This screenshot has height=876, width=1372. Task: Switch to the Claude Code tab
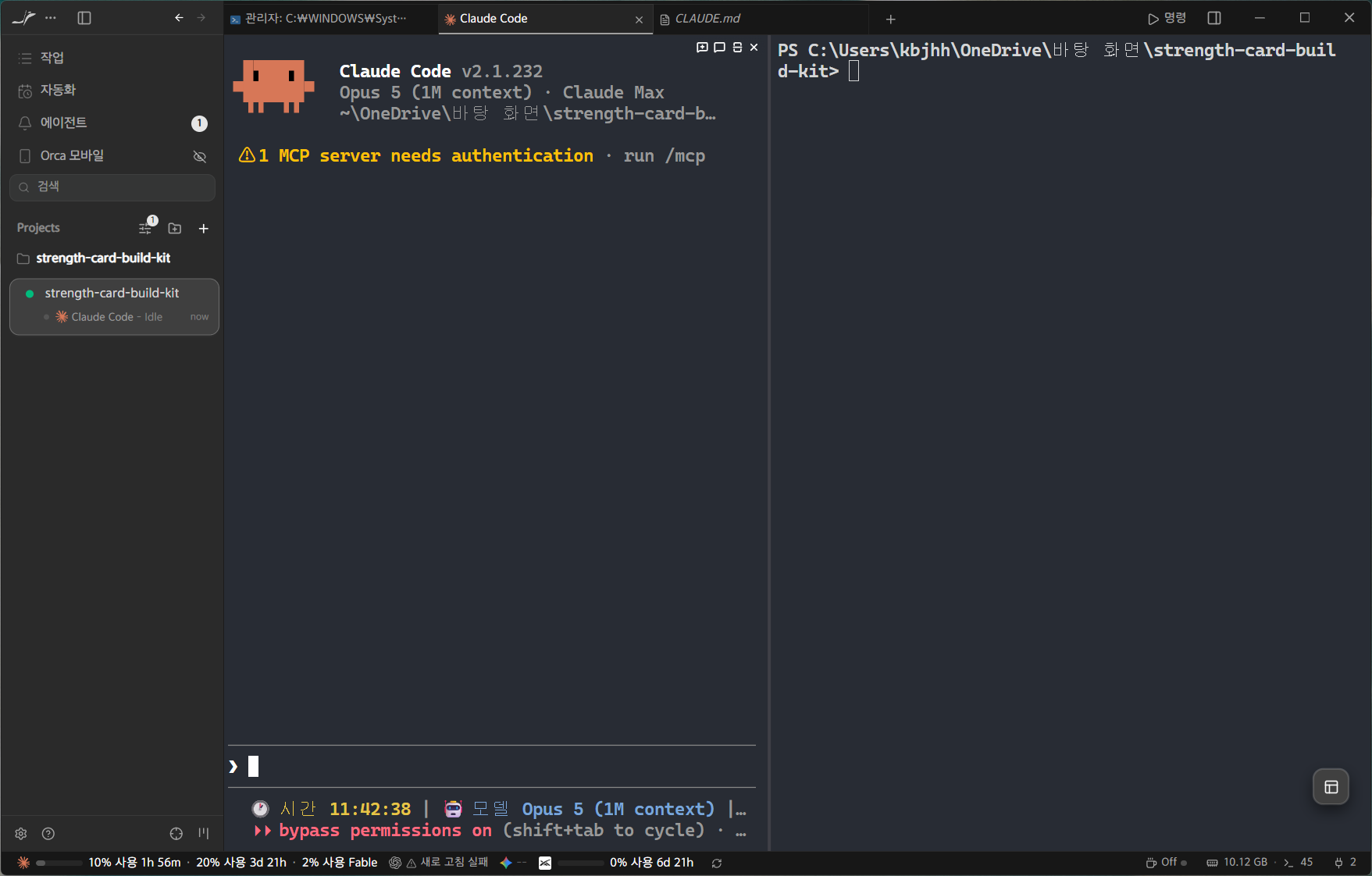click(545, 19)
